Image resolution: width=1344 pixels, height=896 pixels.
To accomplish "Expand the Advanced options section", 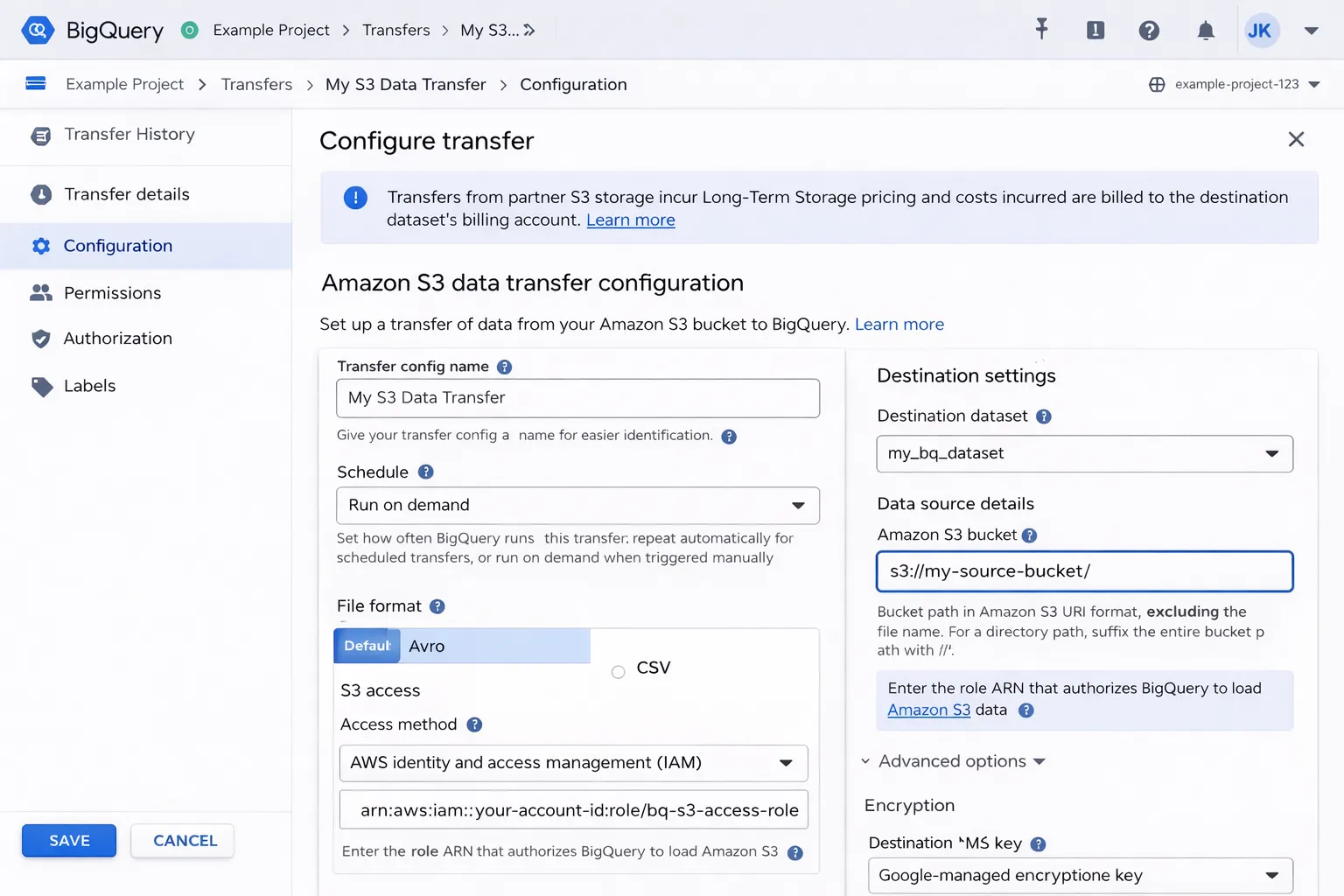I will [x=952, y=761].
